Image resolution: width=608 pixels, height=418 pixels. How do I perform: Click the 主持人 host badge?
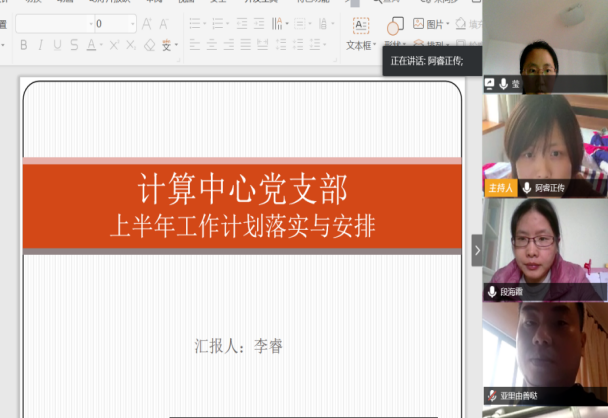(500, 188)
